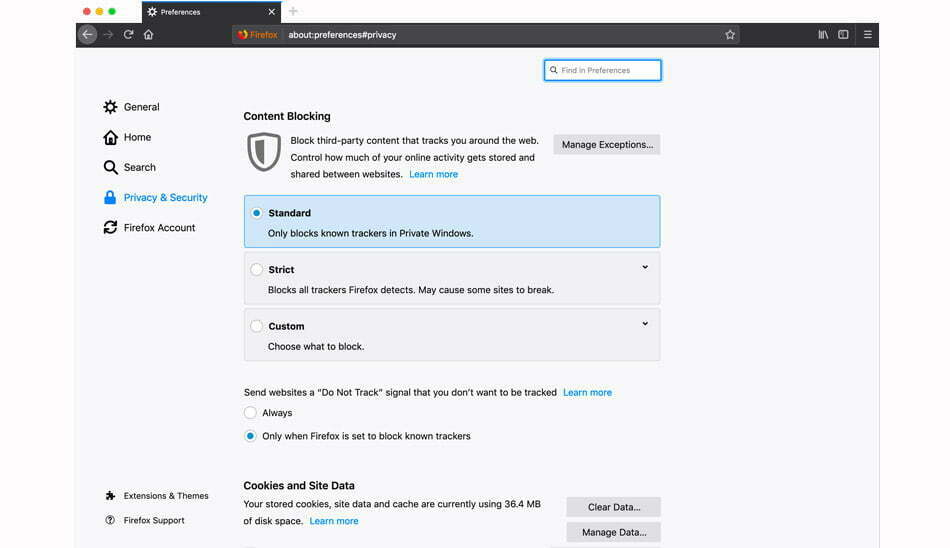Select the Strict content blocking option
Screen dimensions: 950x548
point(256,269)
